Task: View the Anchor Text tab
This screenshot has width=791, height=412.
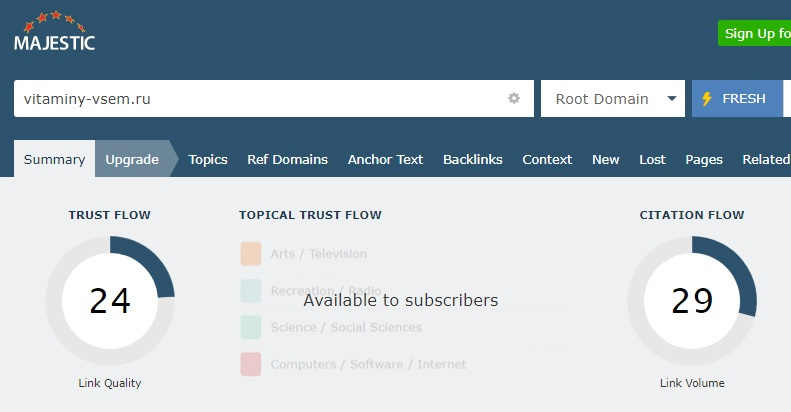Action: [x=385, y=159]
